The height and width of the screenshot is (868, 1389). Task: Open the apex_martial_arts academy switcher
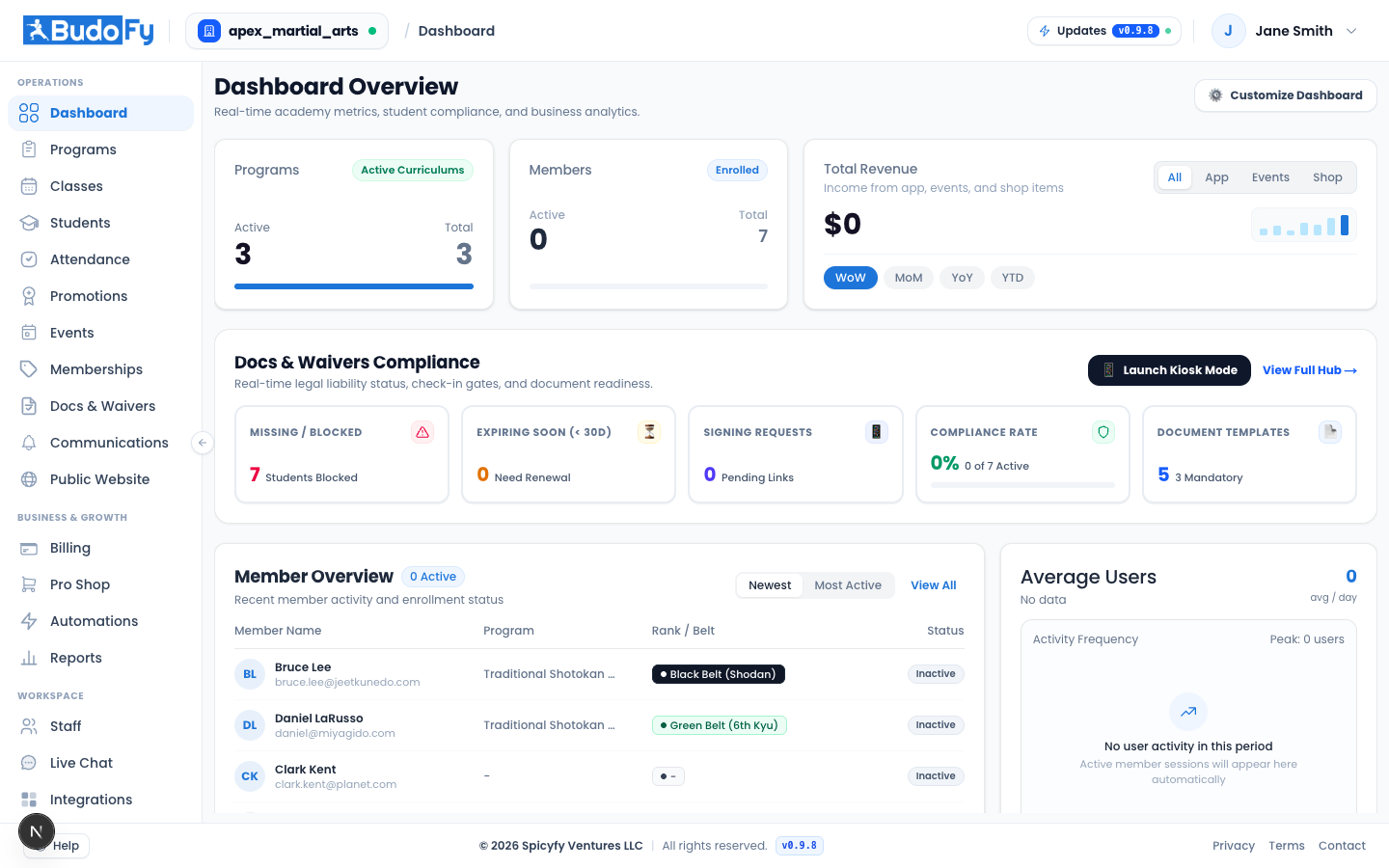[x=286, y=31]
